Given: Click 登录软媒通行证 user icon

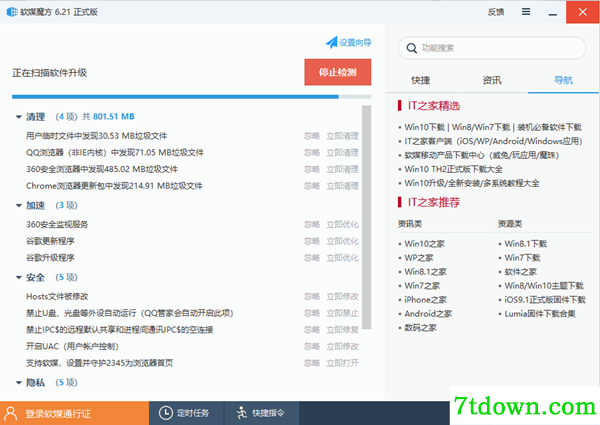Looking at the screenshot, I should click(x=11, y=414).
